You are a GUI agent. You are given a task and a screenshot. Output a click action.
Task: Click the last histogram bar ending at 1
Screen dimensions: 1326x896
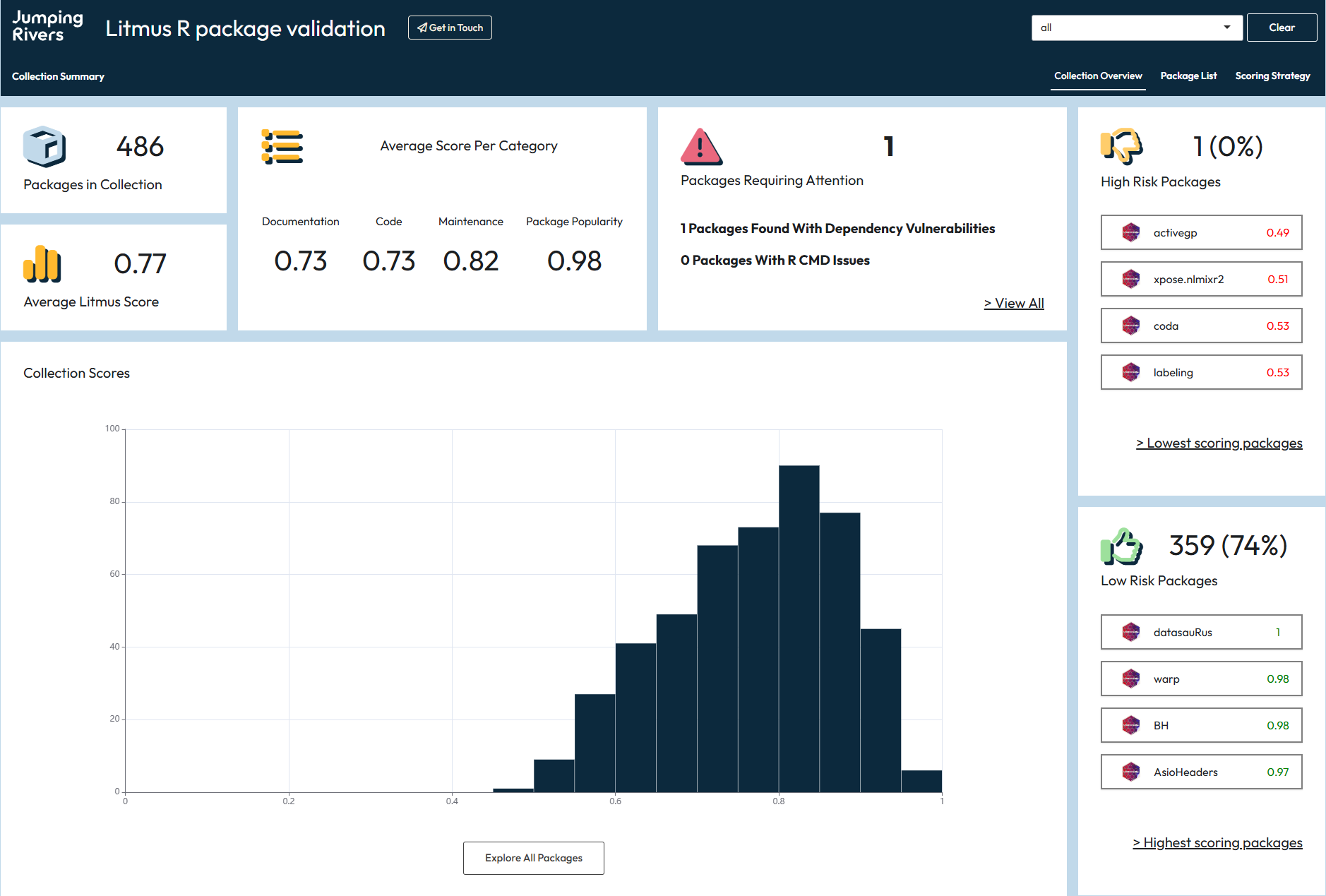tap(921, 781)
